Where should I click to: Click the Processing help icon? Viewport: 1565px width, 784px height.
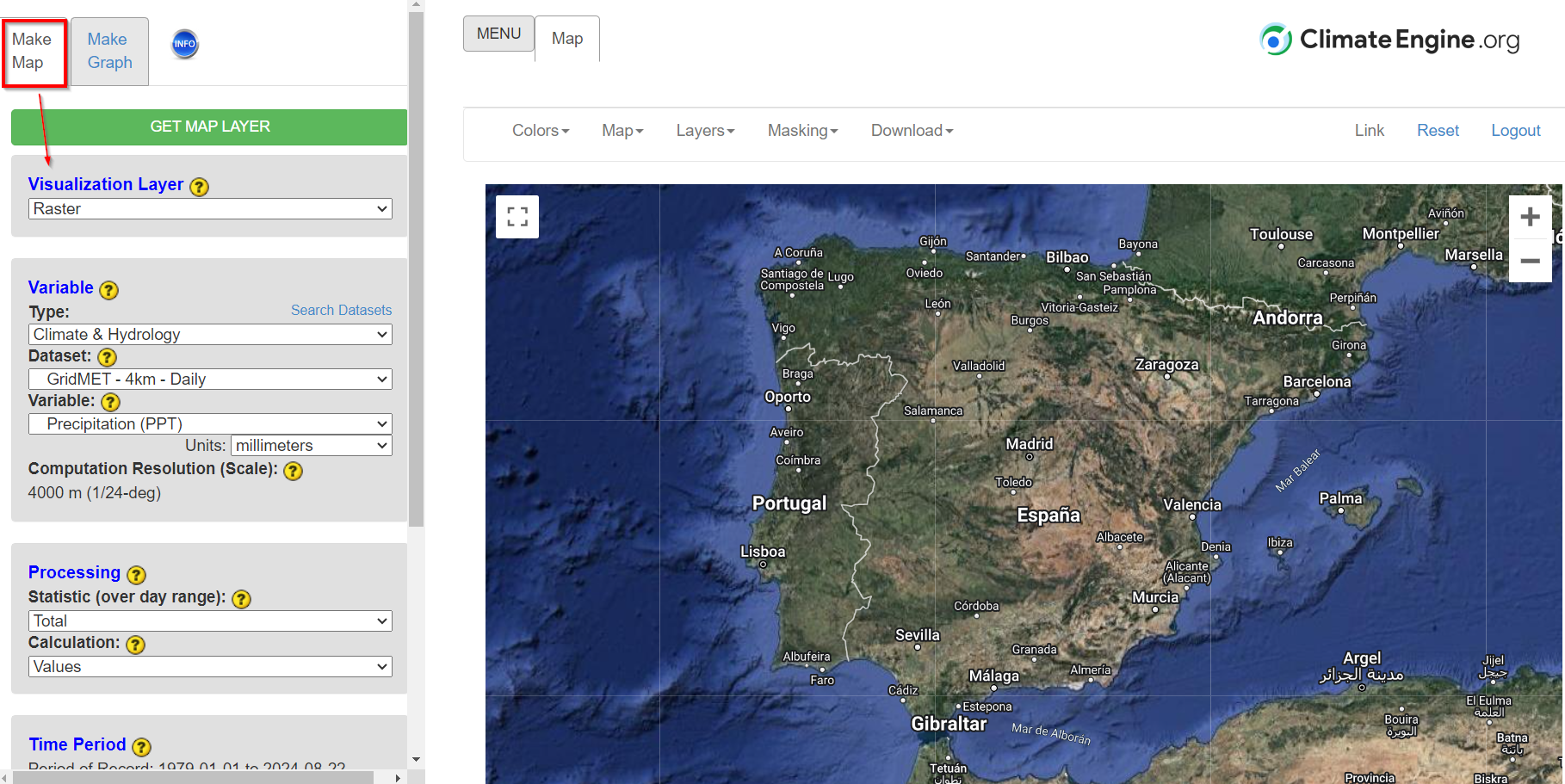[136, 575]
